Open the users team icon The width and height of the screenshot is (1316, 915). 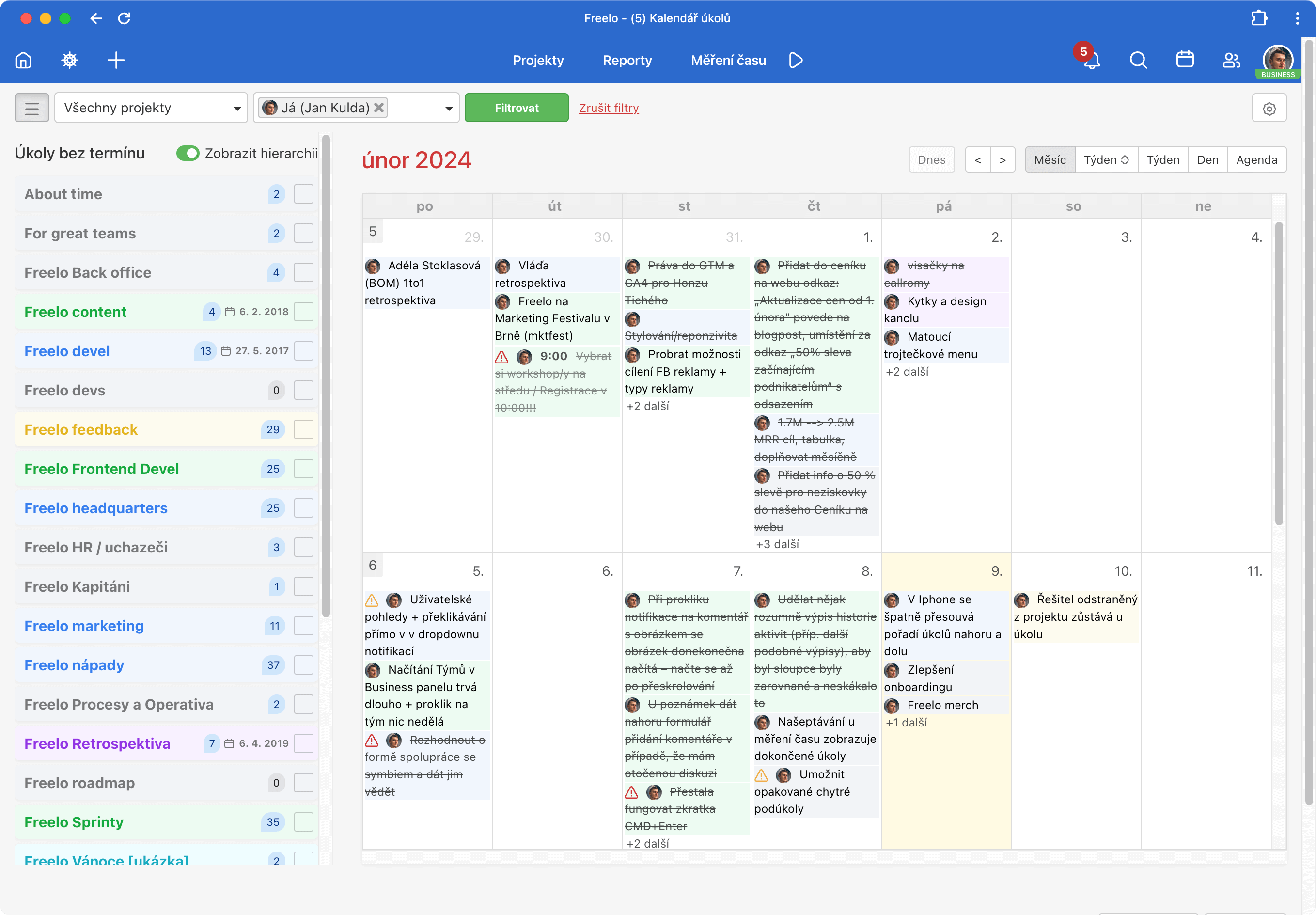1231,60
